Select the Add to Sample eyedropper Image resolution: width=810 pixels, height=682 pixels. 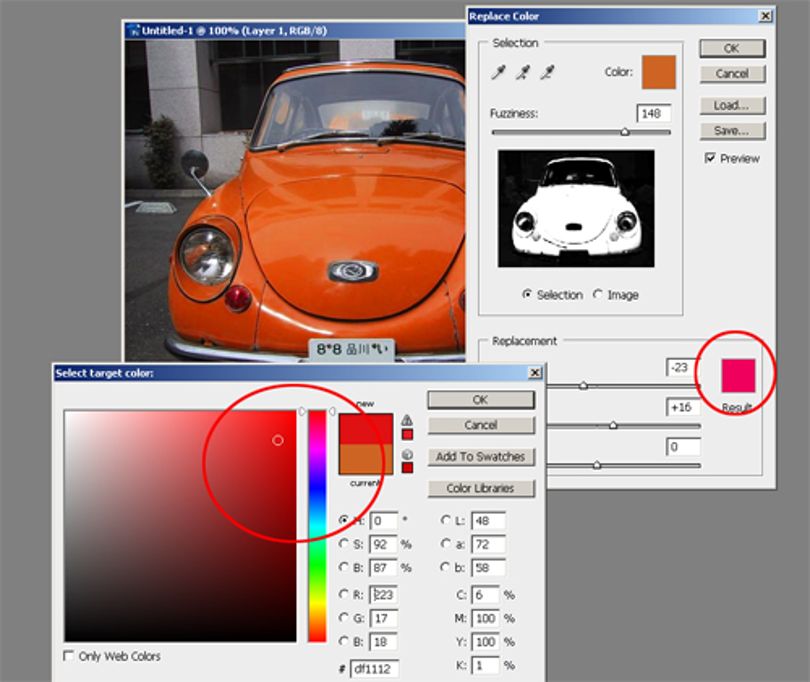pyautogui.click(x=523, y=72)
